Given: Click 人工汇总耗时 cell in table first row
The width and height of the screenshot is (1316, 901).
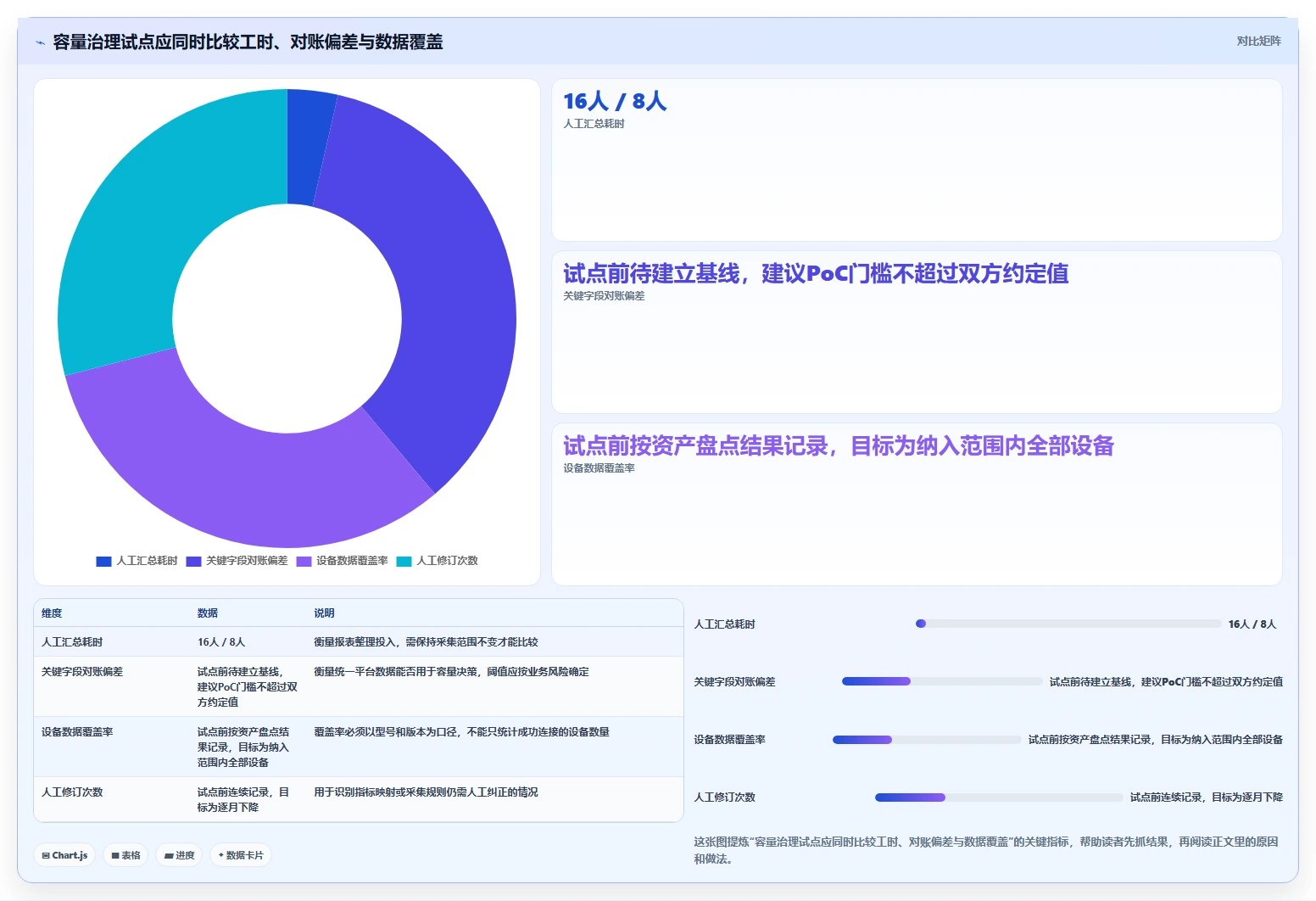Looking at the screenshot, I should pyautogui.click(x=72, y=642).
